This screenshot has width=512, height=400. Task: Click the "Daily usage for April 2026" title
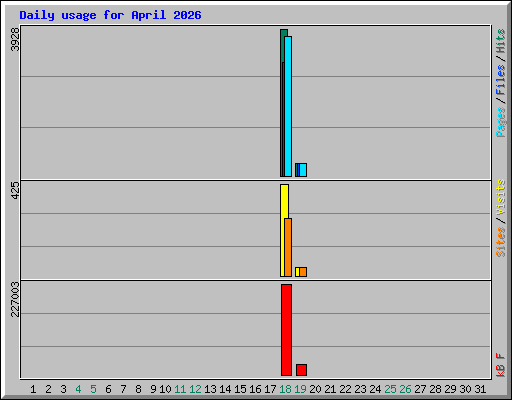[110, 15]
